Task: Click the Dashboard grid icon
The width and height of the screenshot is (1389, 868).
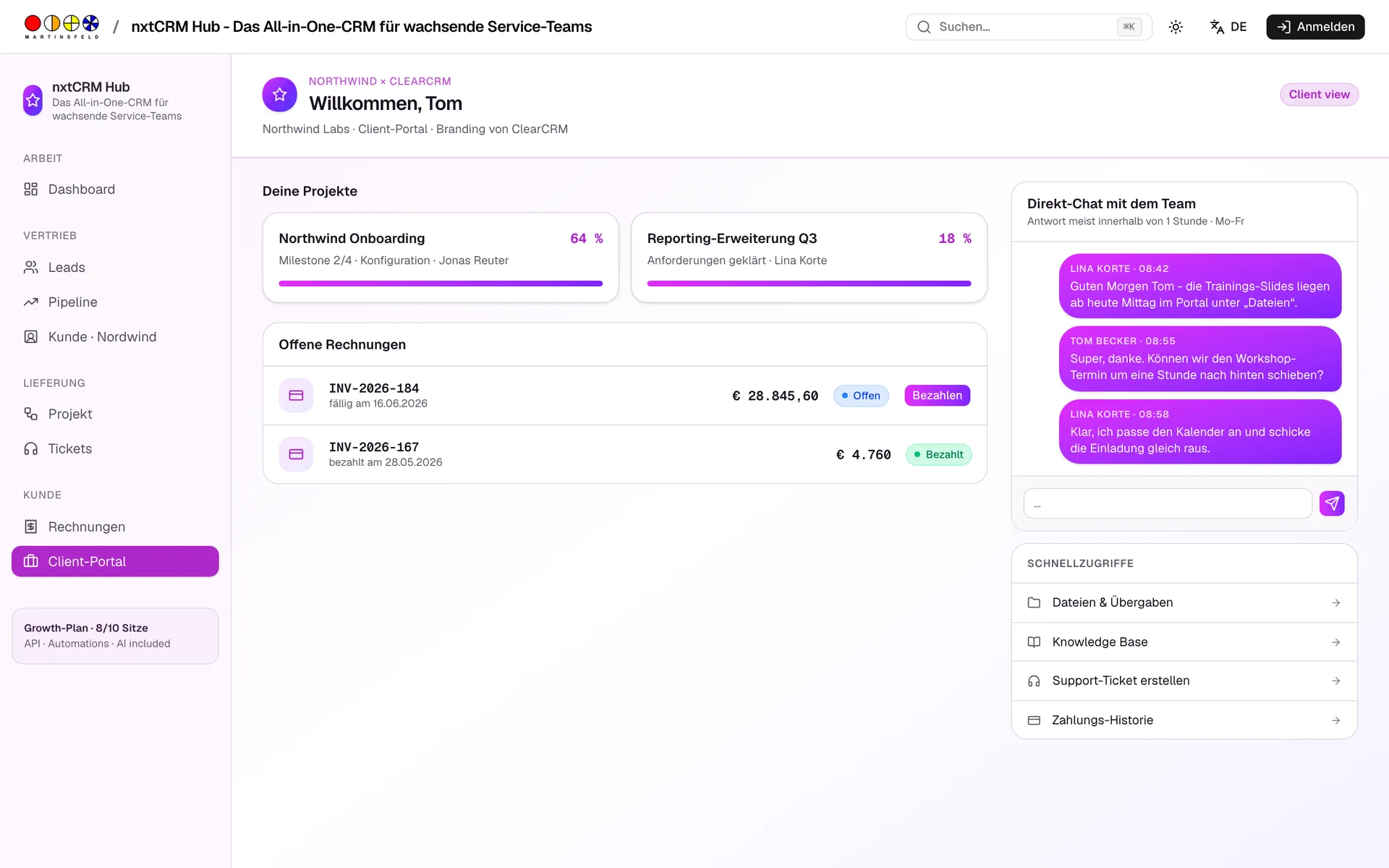Action: point(30,190)
